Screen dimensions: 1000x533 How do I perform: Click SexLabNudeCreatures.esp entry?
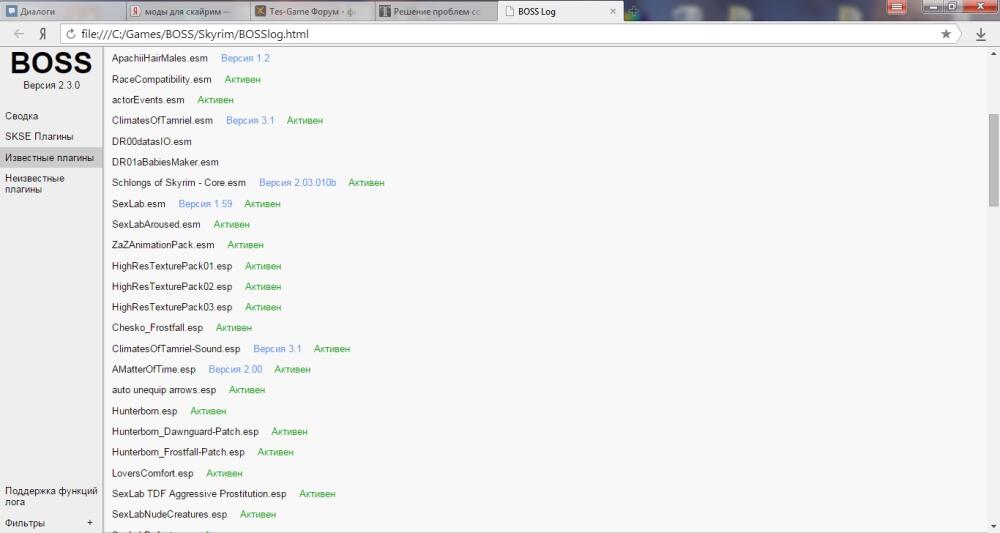point(169,514)
